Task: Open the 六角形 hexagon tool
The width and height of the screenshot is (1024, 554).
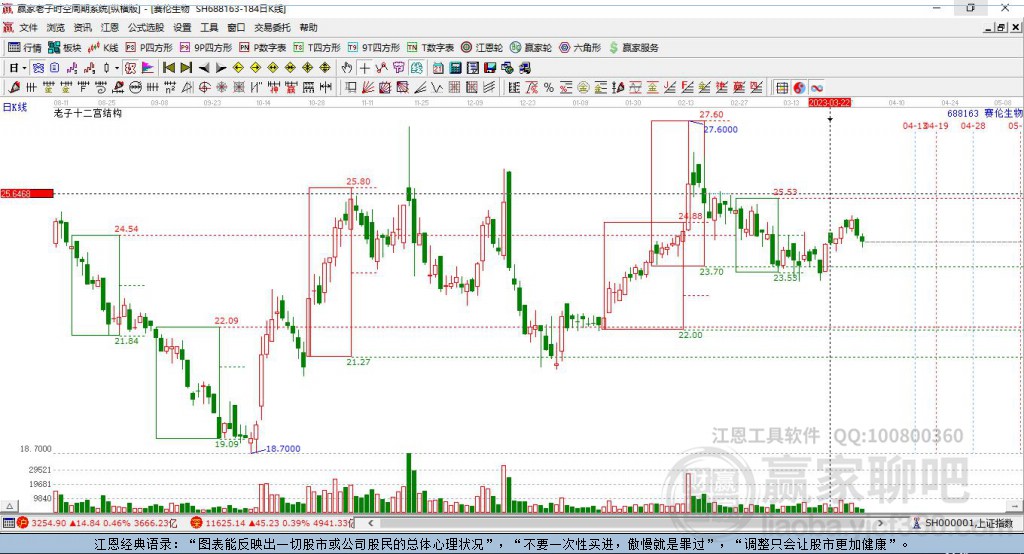Action: (580, 48)
